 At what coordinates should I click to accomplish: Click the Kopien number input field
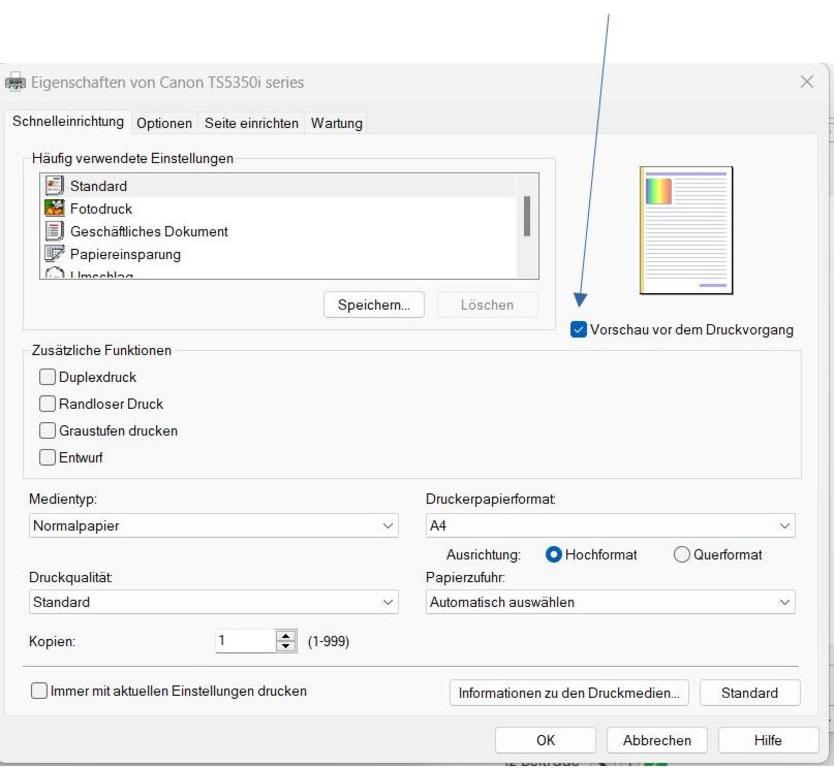pyautogui.click(x=246, y=641)
